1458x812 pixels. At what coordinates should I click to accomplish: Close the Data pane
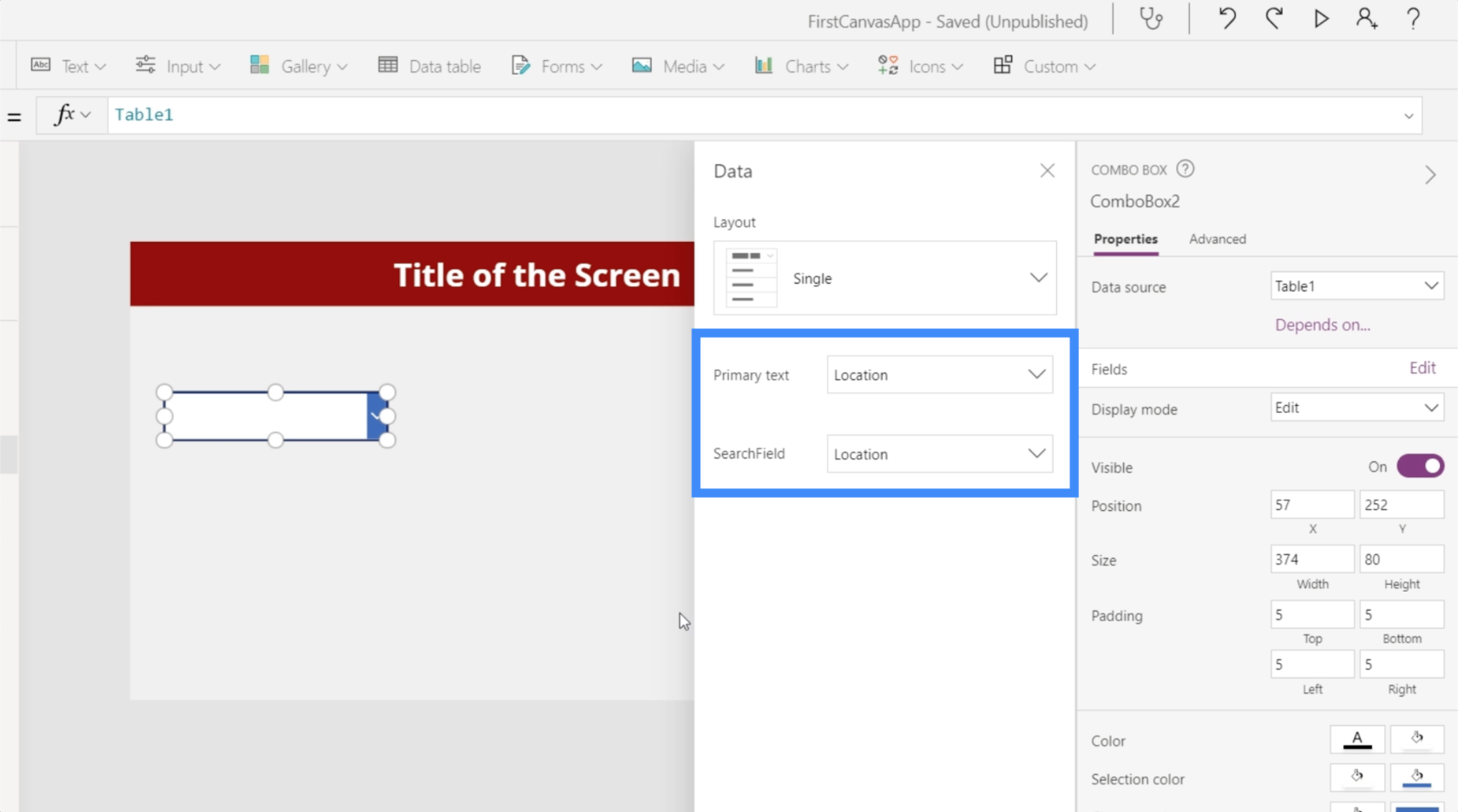tap(1048, 171)
